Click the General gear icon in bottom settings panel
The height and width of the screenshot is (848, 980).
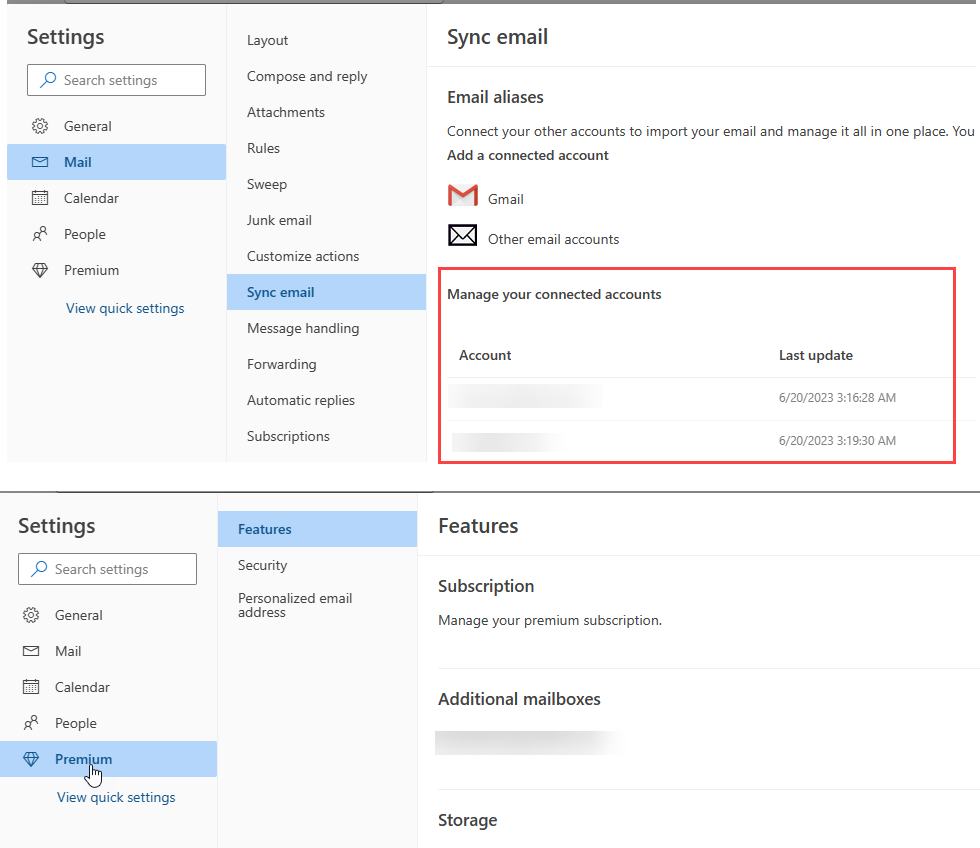[31, 616]
